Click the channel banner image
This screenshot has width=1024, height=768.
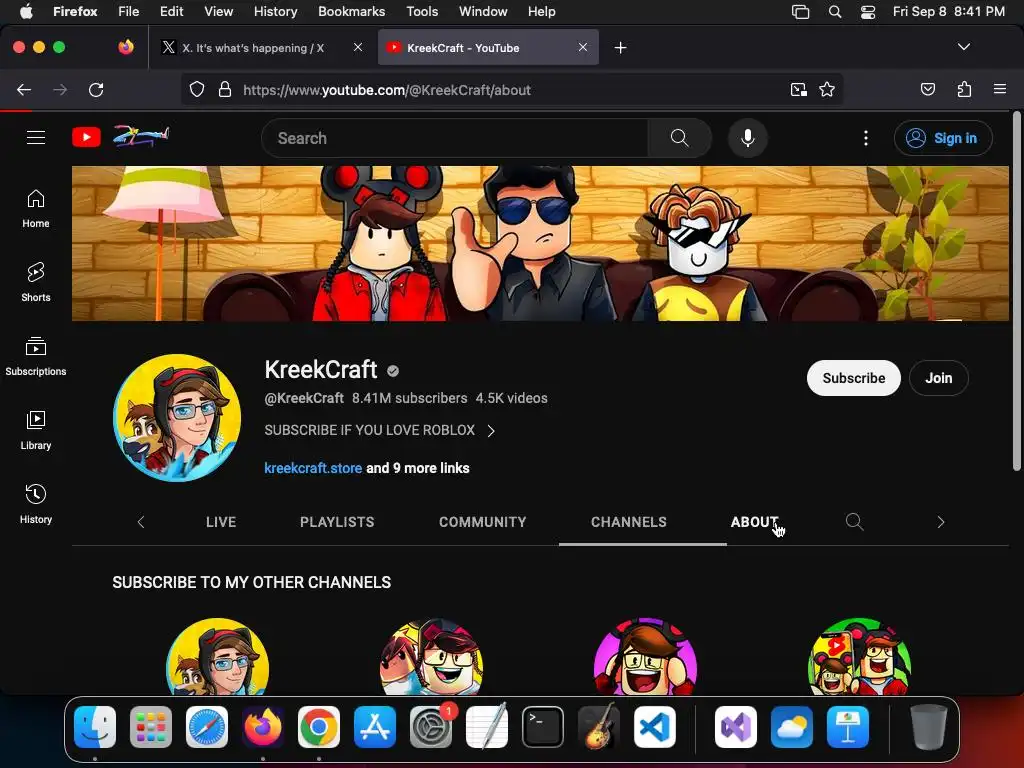(x=540, y=244)
